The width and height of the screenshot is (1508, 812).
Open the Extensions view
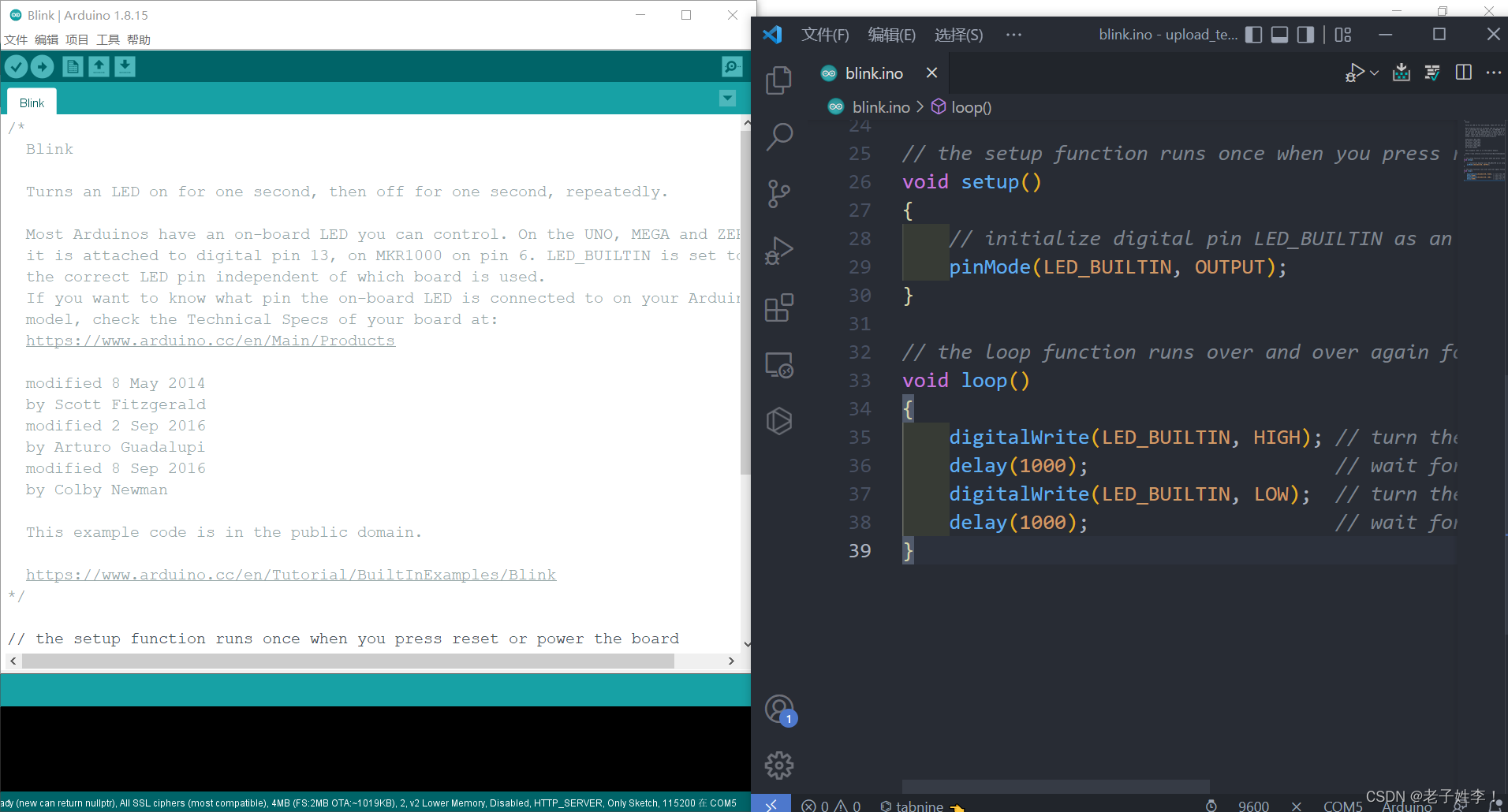(x=779, y=307)
